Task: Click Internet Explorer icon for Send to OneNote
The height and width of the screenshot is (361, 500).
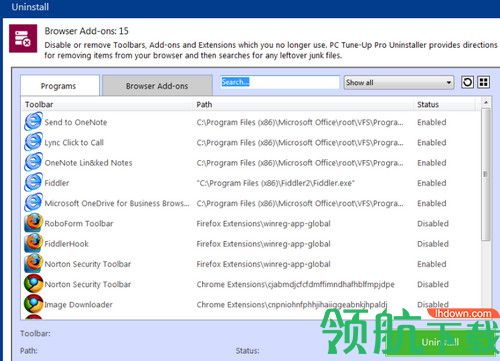Action: 33,121
